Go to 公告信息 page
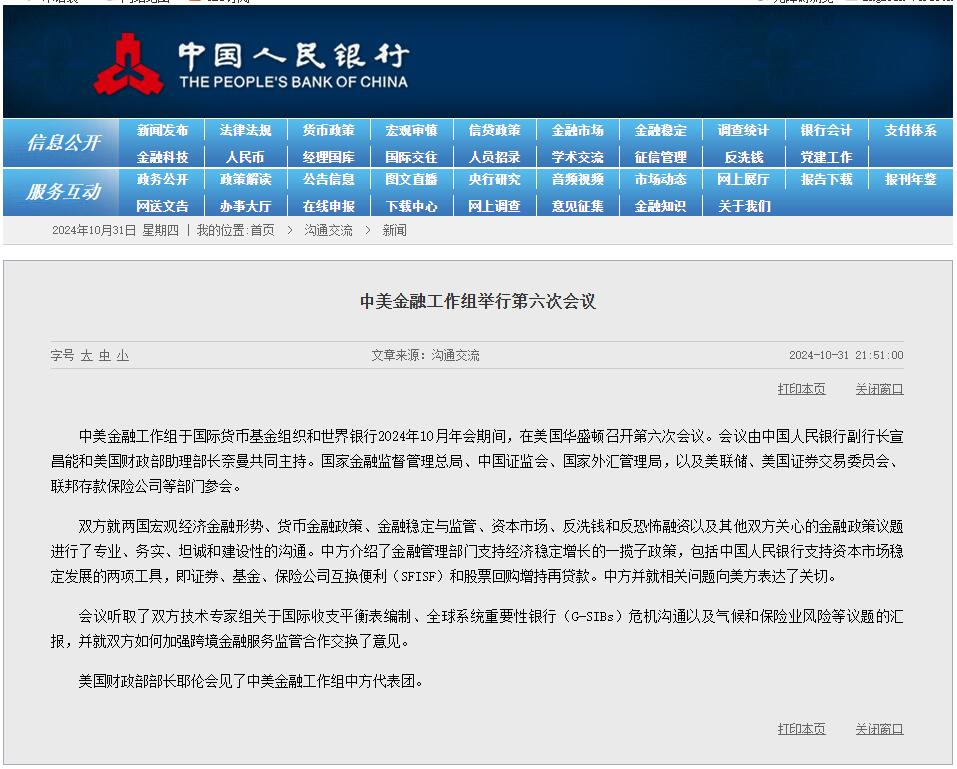Screen dimensions: 957x769 (328, 179)
